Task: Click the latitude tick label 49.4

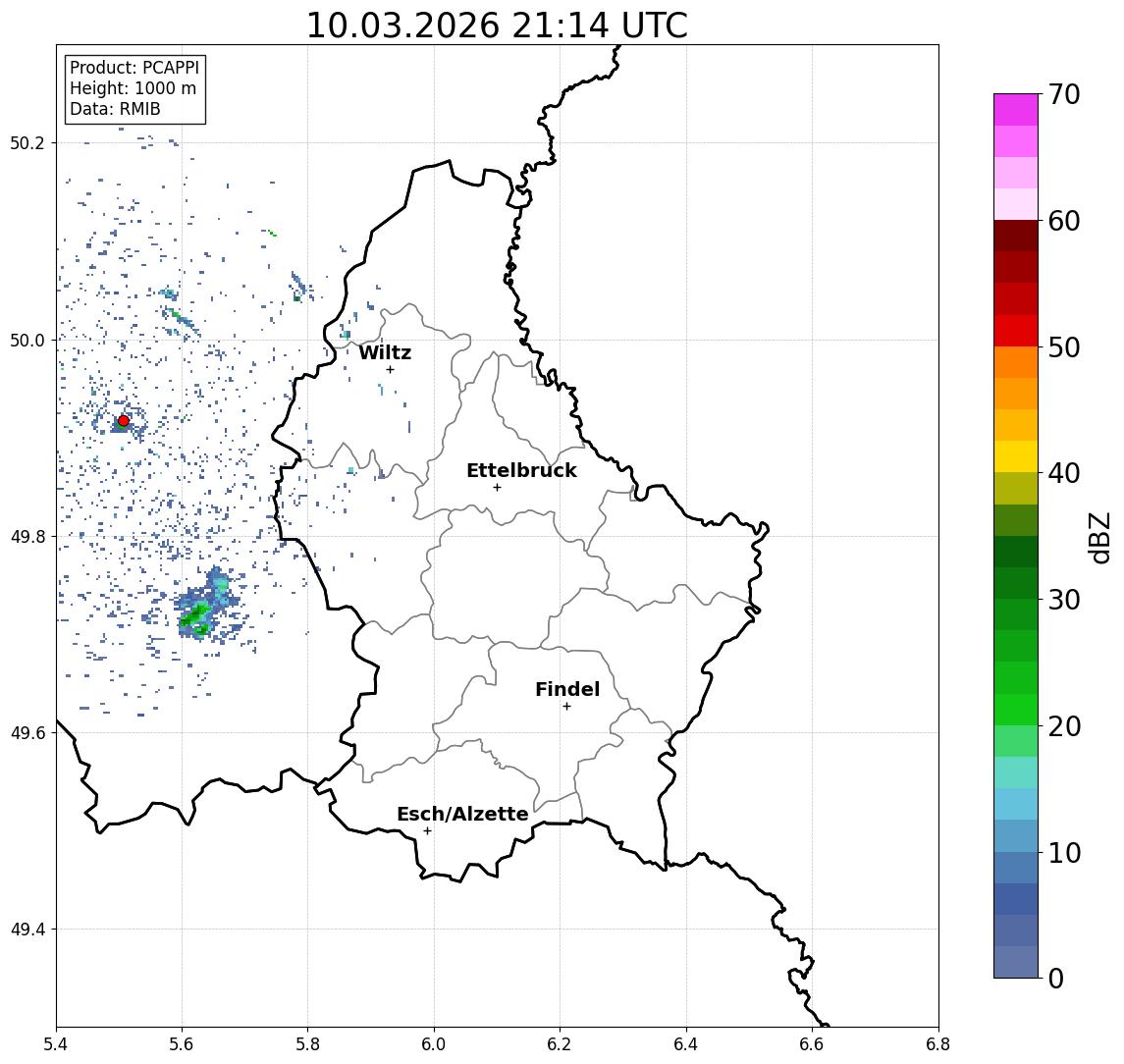Action: 27,930
